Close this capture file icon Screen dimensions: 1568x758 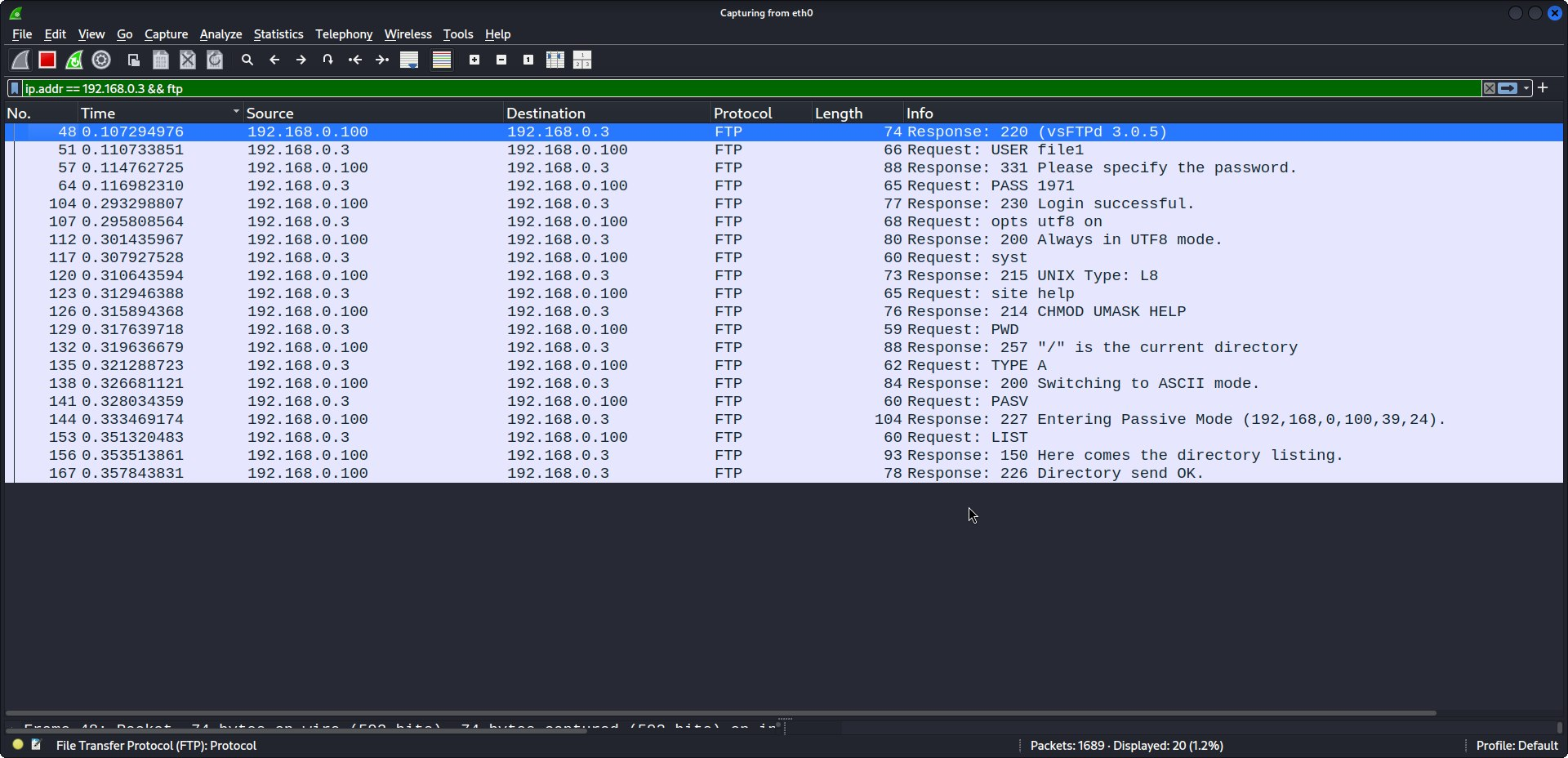pos(188,60)
